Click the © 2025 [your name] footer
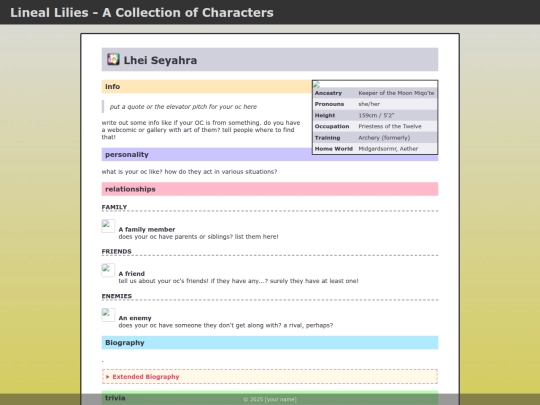The height and width of the screenshot is (405, 540). [270, 399]
